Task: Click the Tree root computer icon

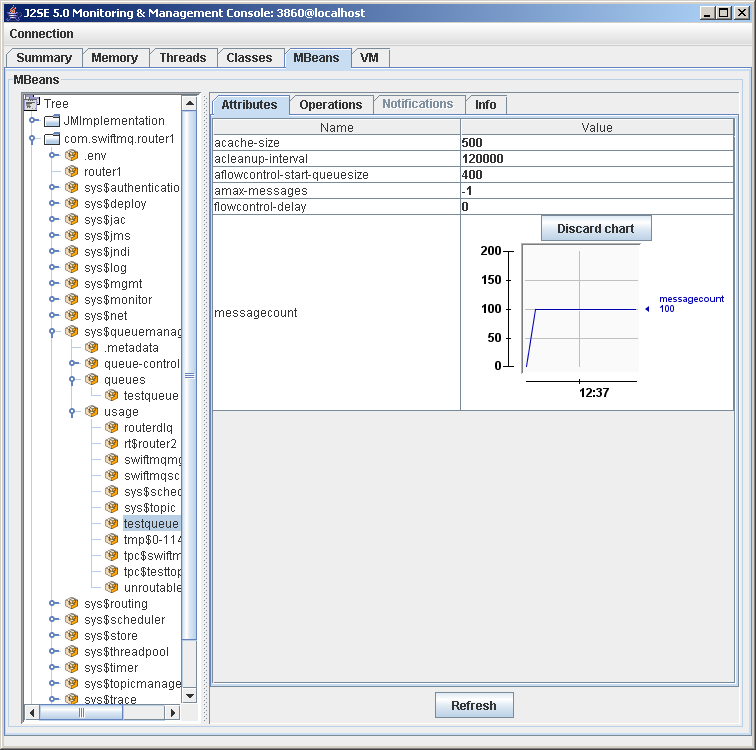Action: 32,104
